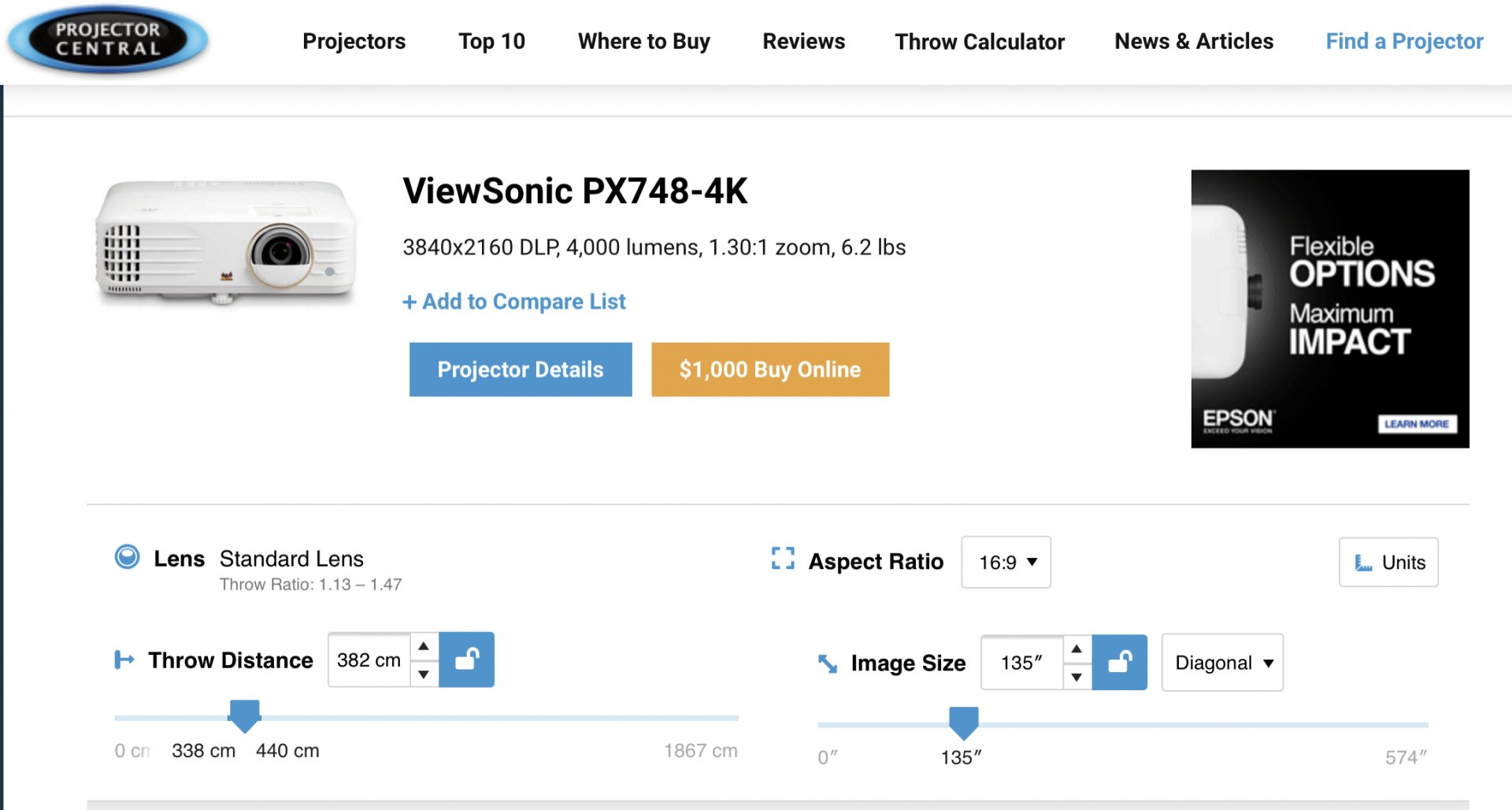The image size is (1512, 810).
Task: Toggle the Throw Distance lock
Action: [x=467, y=660]
